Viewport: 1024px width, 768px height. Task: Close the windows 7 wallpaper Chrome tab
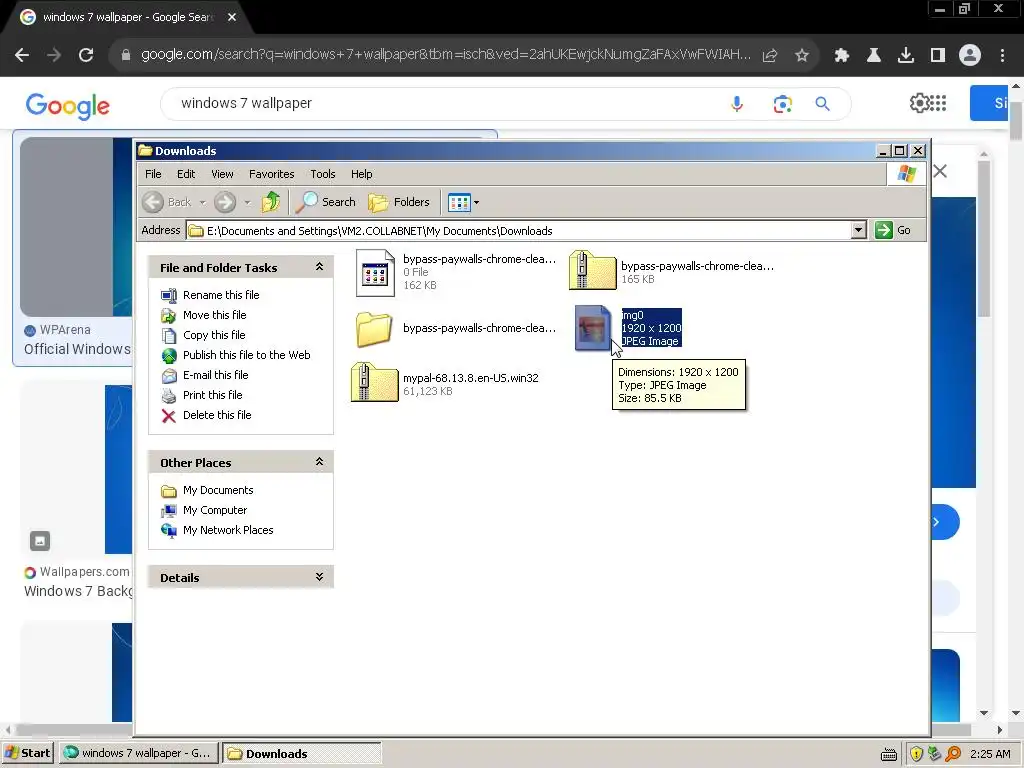coord(232,18)
